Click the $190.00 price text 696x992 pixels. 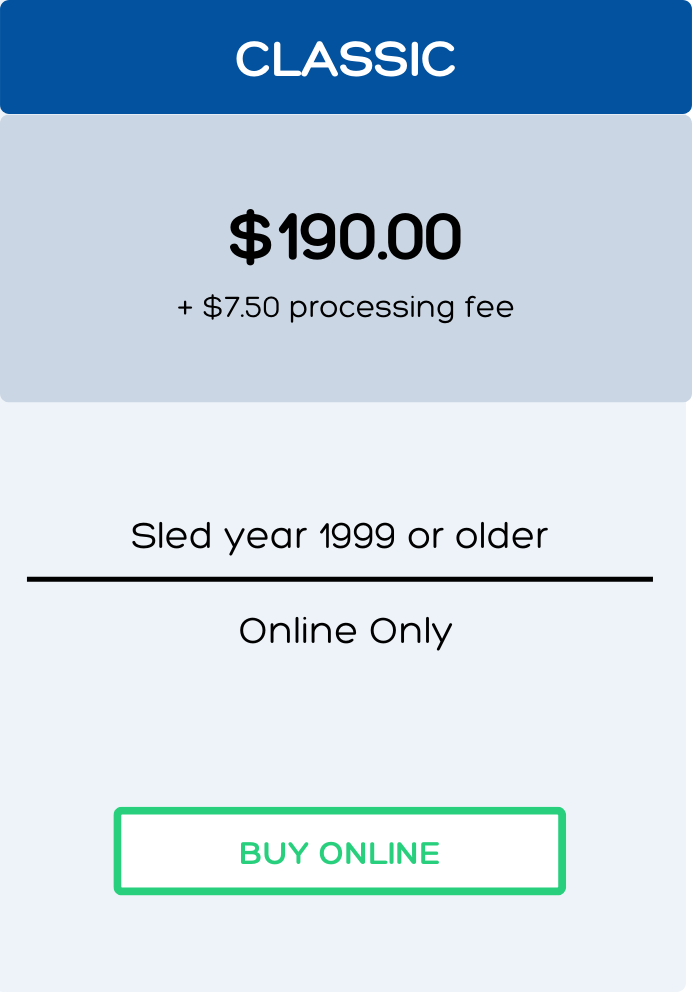345,237
